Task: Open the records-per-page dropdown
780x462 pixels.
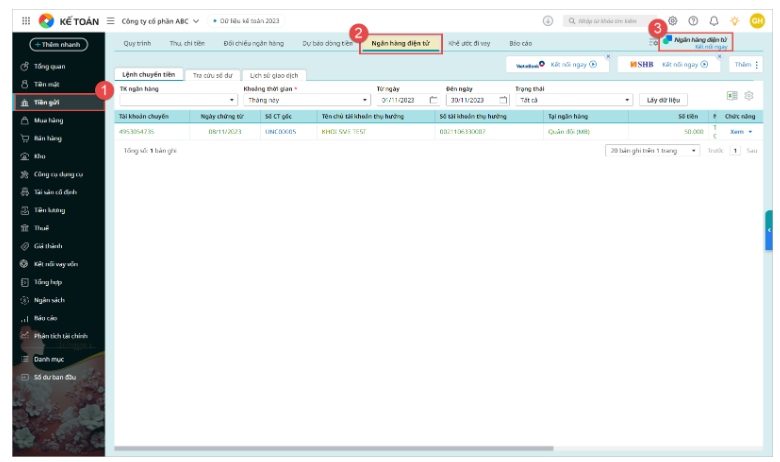Action: [x=689, y=150]
